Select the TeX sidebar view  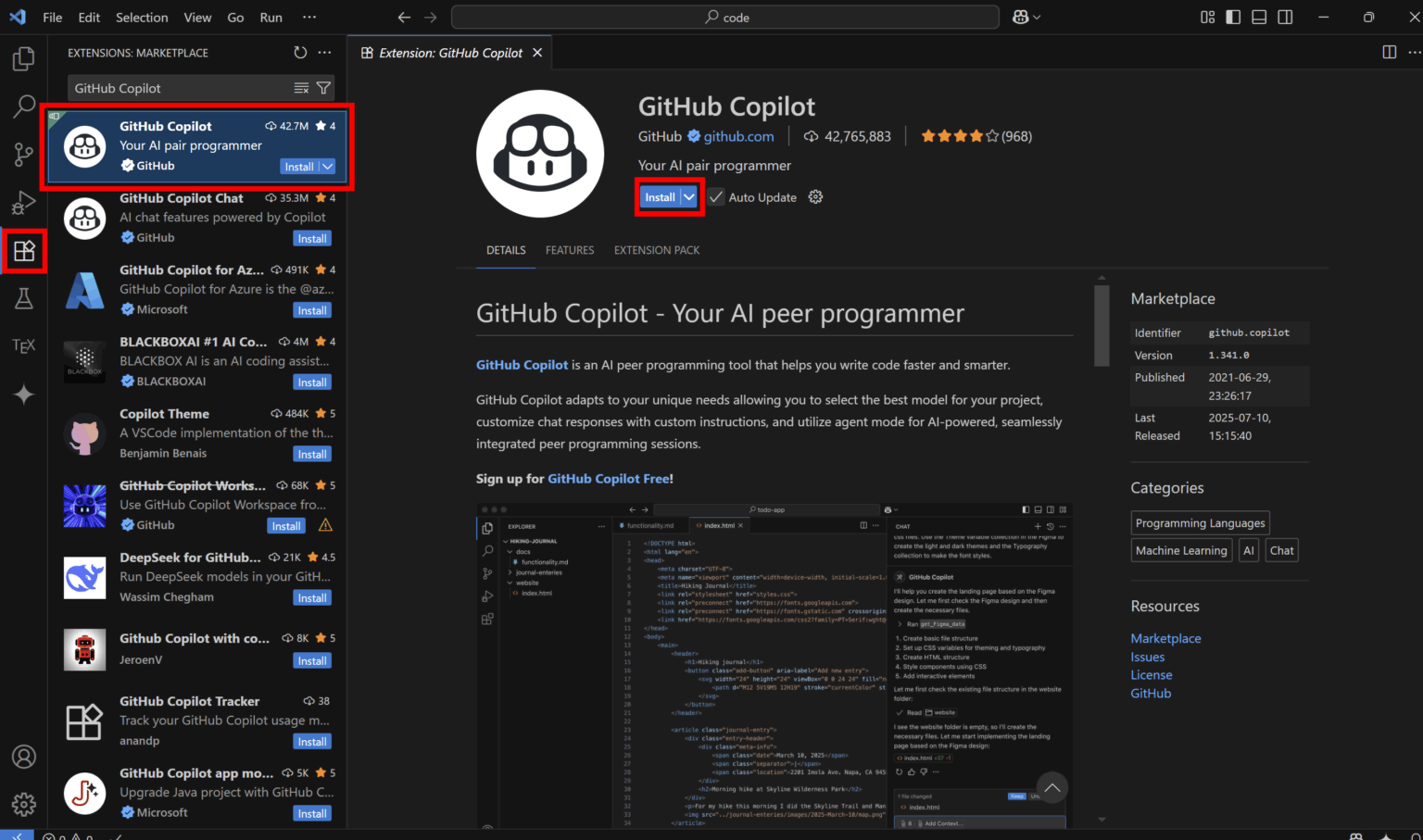pos(23,345)
